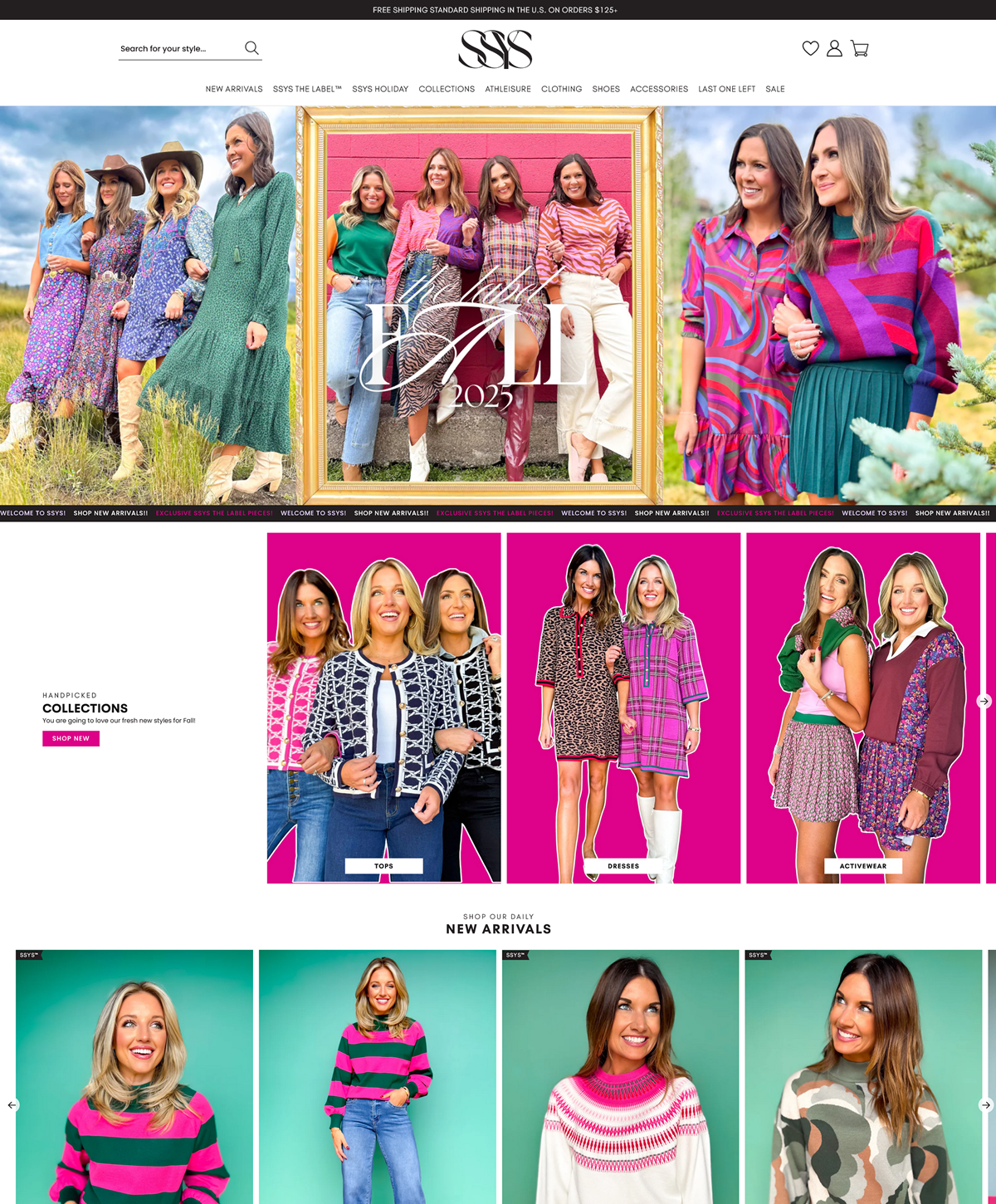Expand the Collections navigation item
This screenshot has width=996, height=1204.
pos(447,89)
